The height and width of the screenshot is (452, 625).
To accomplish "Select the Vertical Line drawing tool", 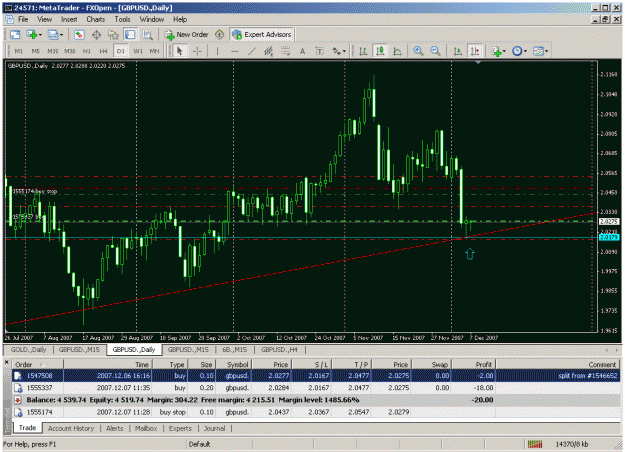I will [217, 51].
